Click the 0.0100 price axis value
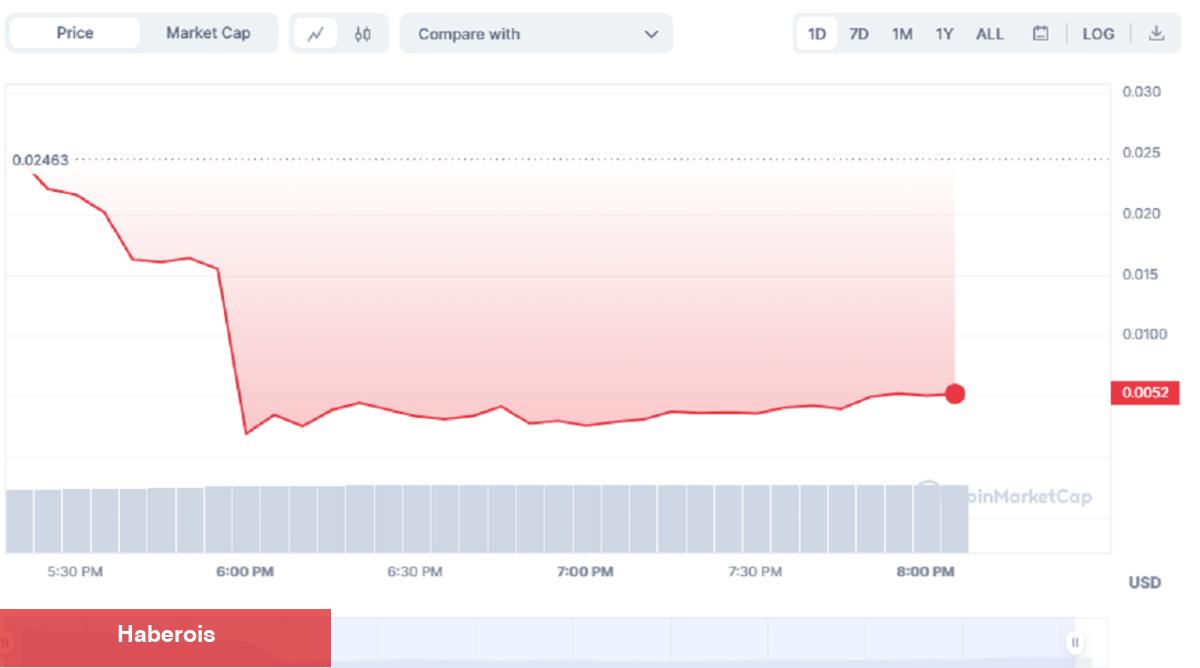Viewport: 1200px width, 668px height. pos(1144,334)
